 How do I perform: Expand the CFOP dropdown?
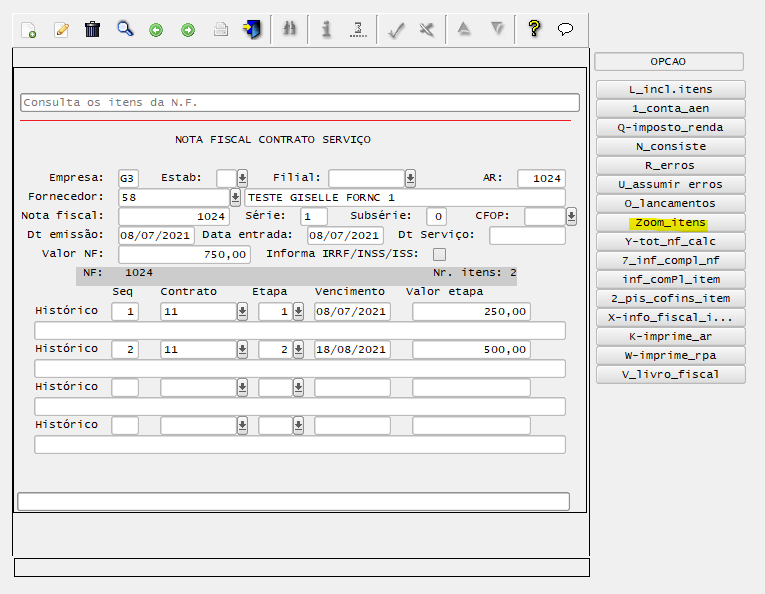tap(571, 217)
